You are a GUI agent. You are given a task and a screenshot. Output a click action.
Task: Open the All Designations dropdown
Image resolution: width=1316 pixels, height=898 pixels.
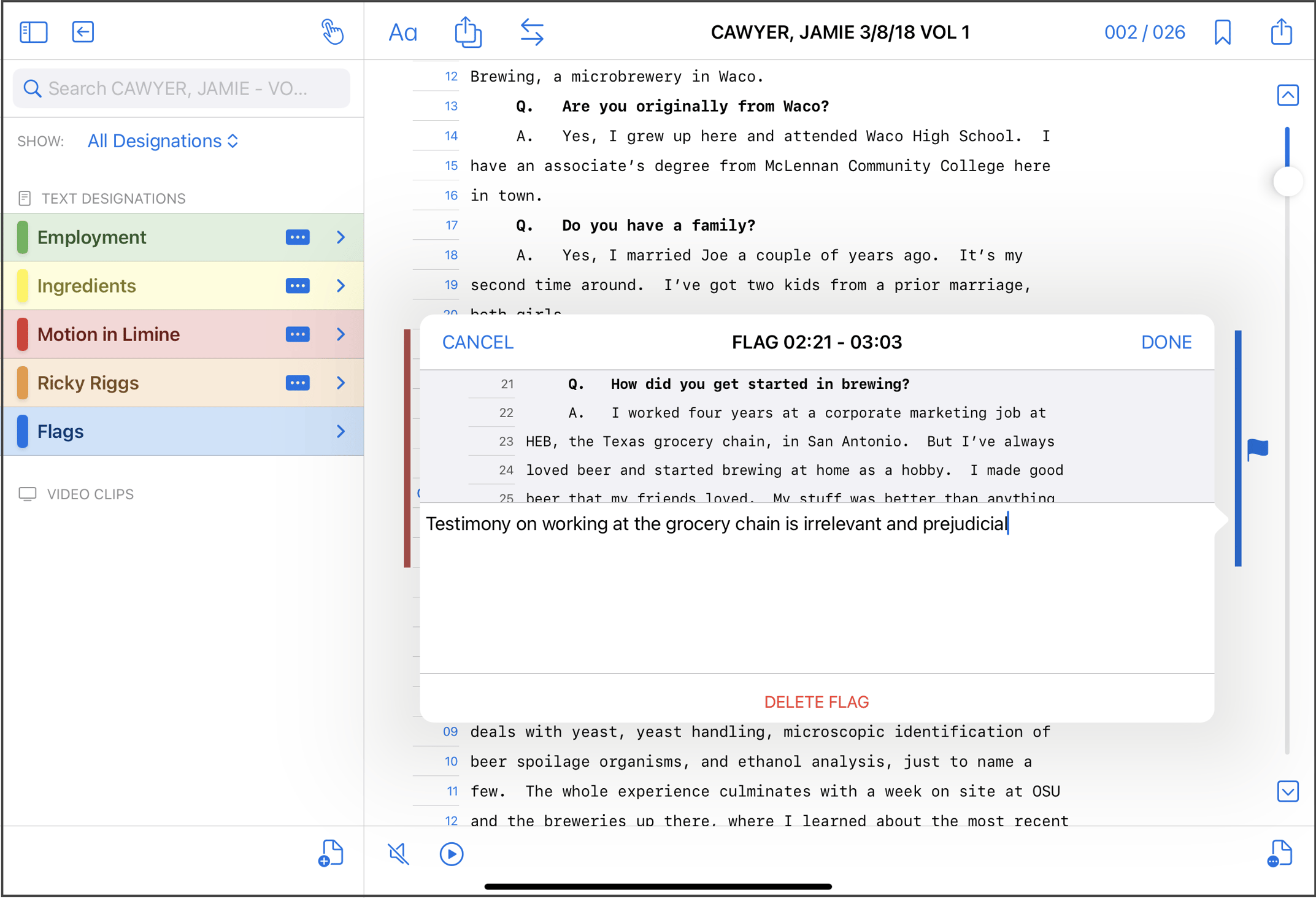click(163, 140)
